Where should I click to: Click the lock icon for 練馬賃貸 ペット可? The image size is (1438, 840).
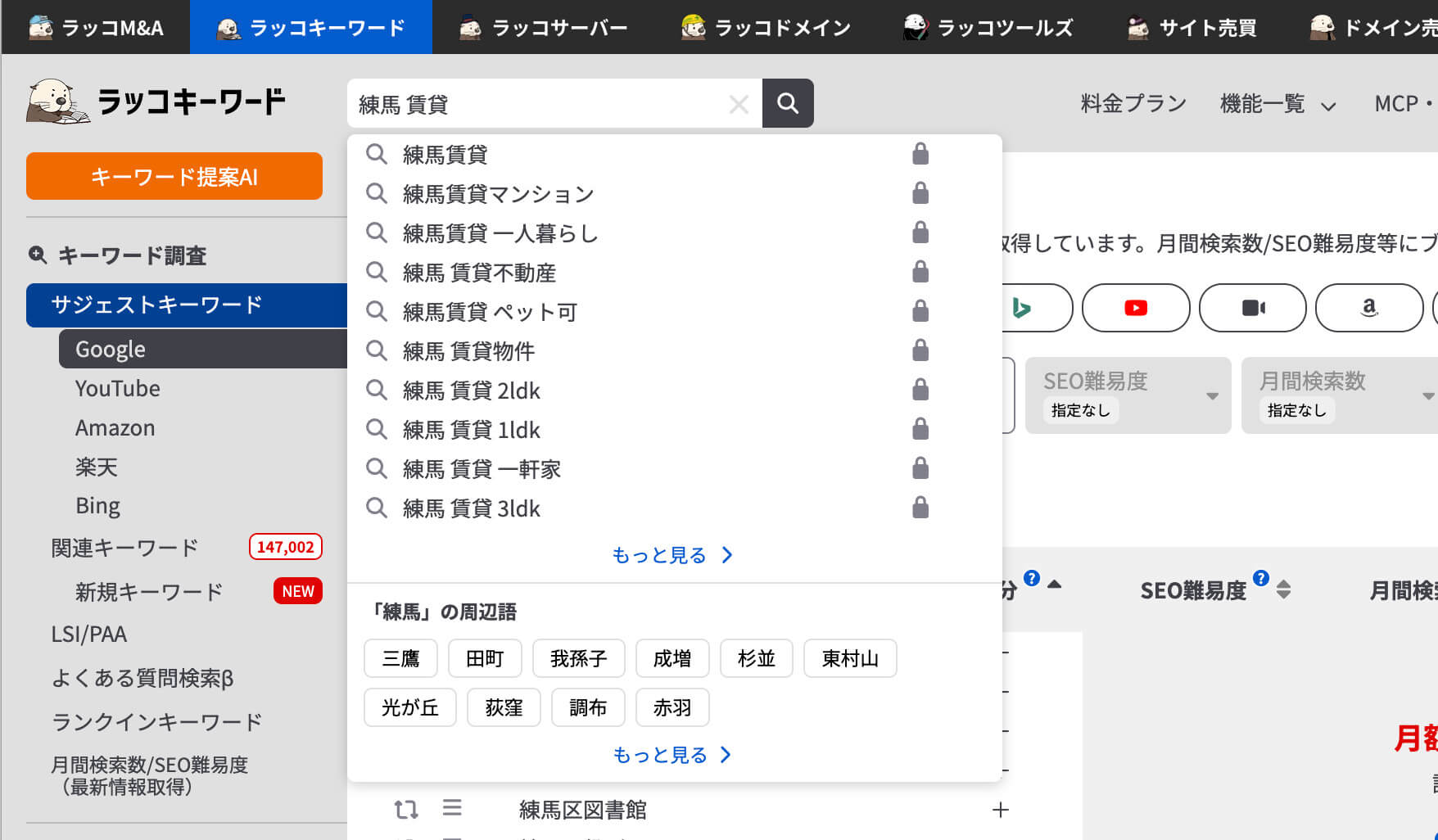[x=920, y=311]
